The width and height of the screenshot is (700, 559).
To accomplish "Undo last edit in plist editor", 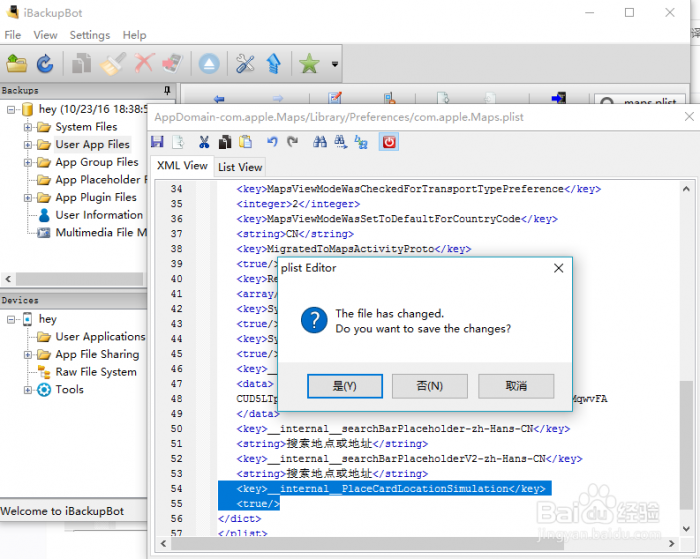I will tap(272, 142).
